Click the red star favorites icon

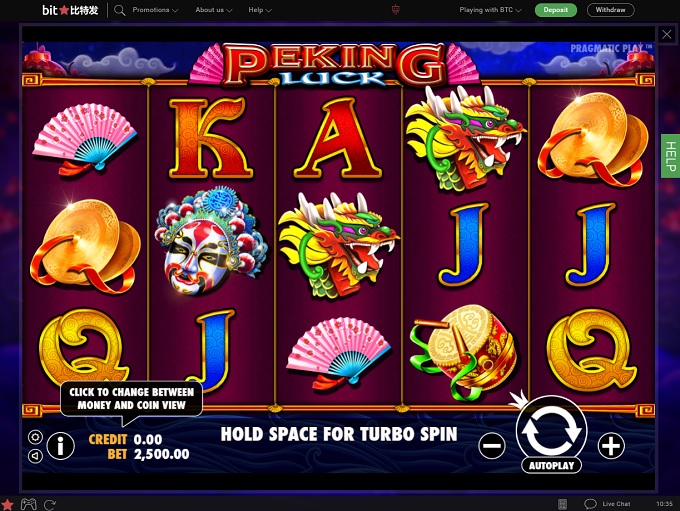pyautogui.click(x=7, y=504)
